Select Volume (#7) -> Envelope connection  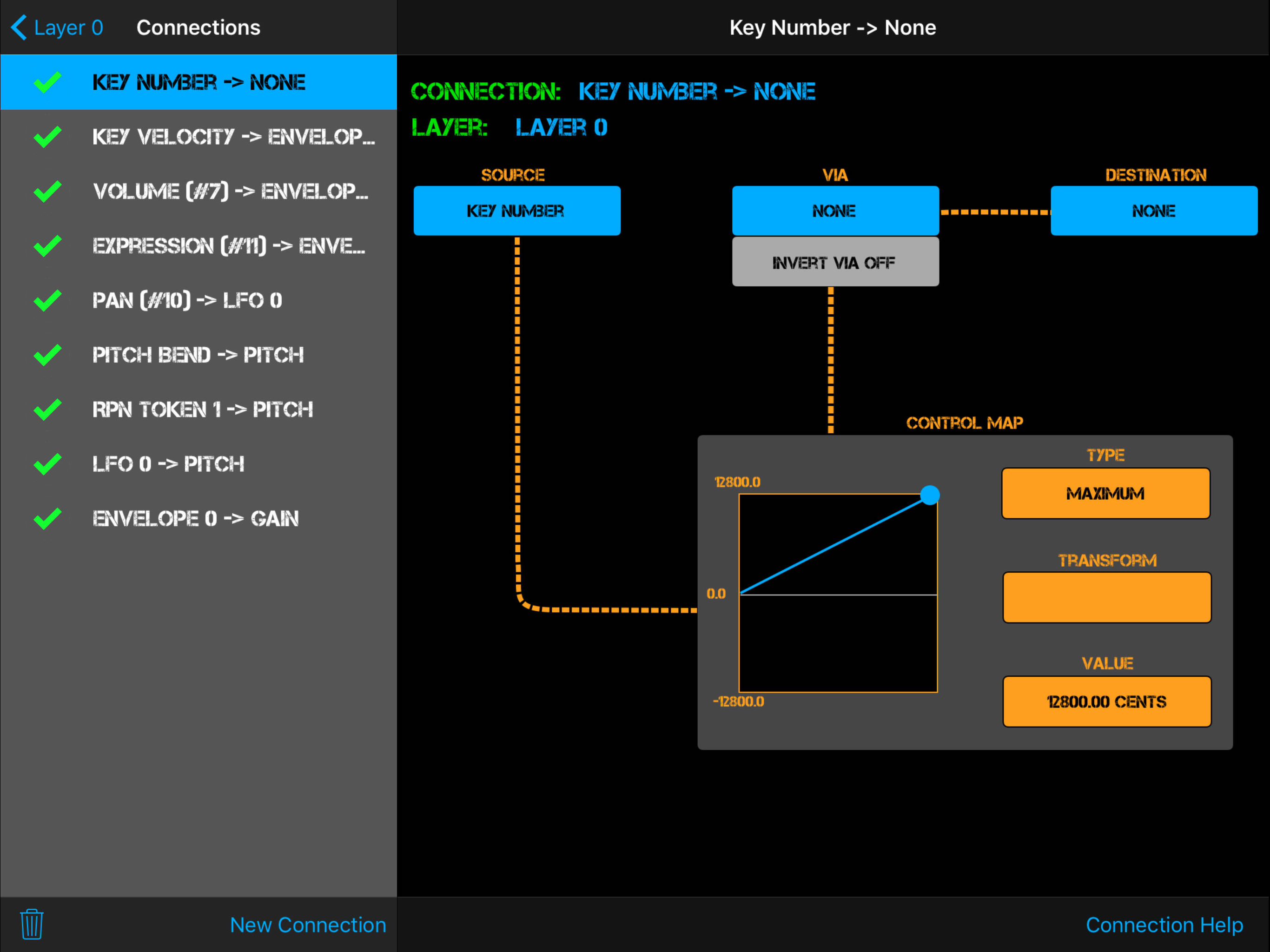point(230,191)
